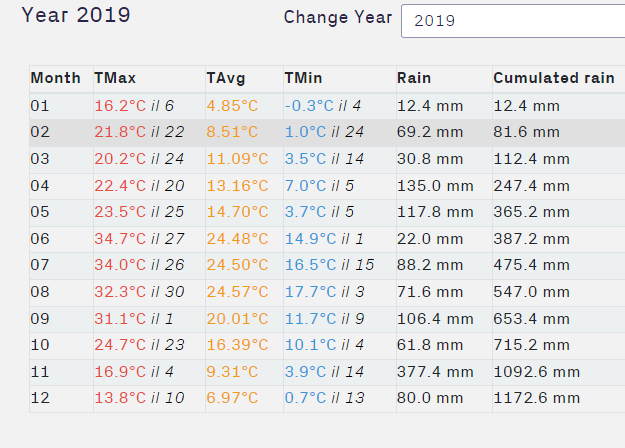Click TMin value 14.9°C il 1
This screenshot has height=448, width=625.
coord(324,239)
